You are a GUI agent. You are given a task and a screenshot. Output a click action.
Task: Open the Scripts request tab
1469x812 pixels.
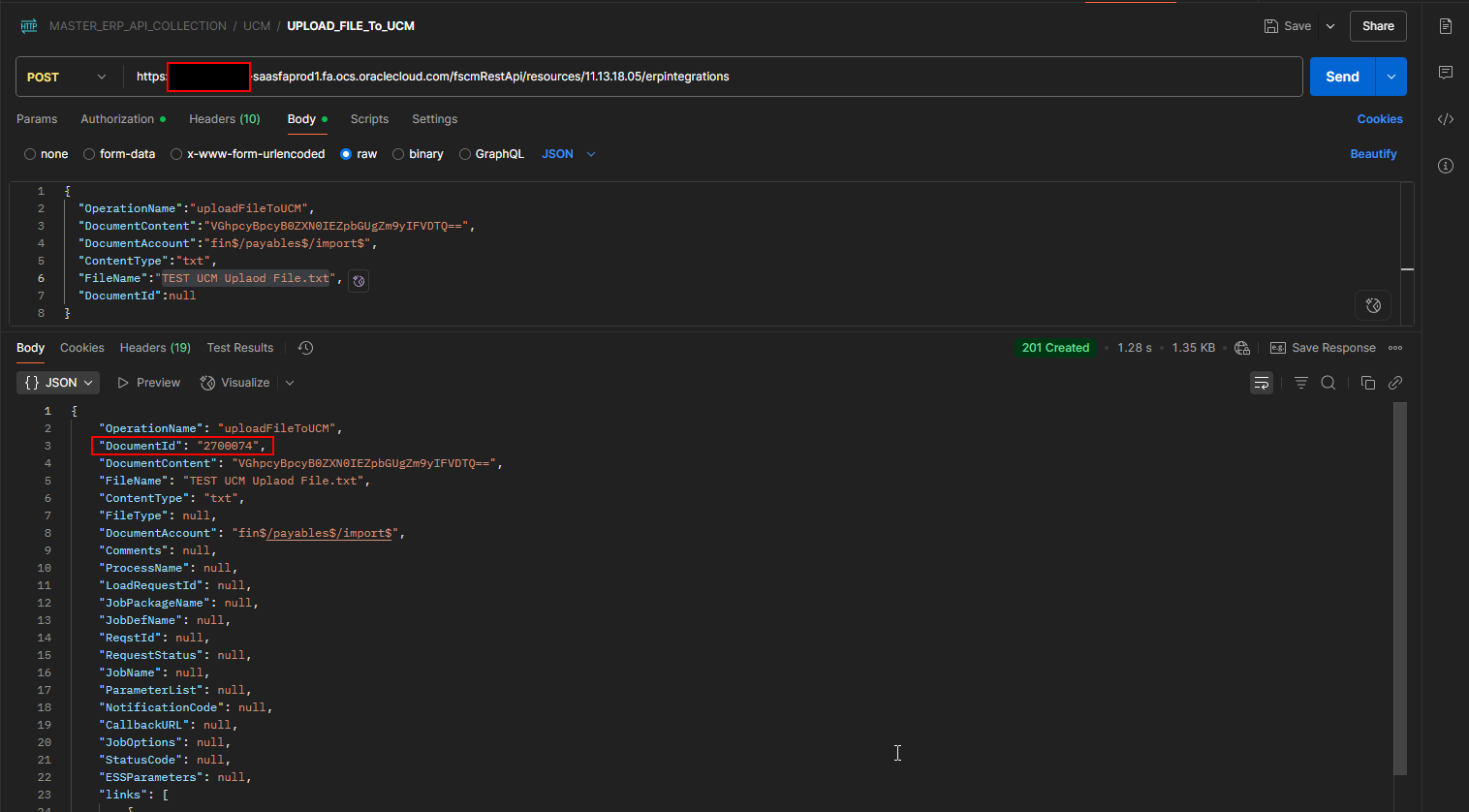(x=369, y=119)
